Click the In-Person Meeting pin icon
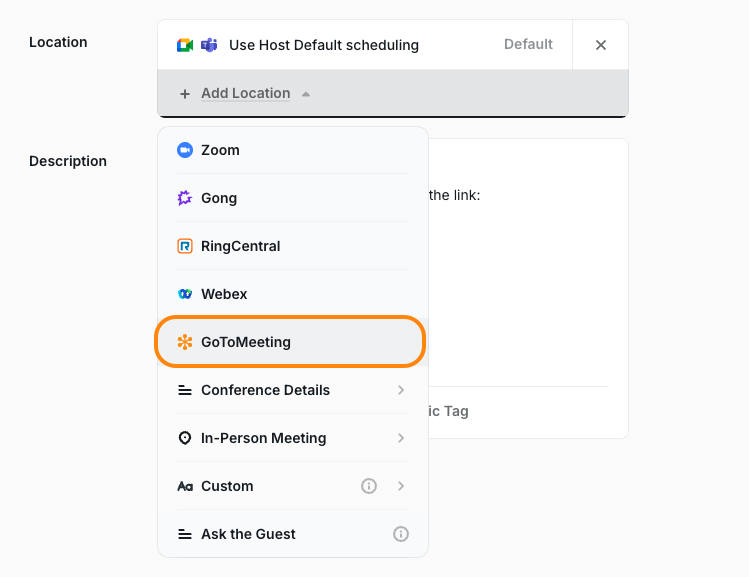 (185, 438)
